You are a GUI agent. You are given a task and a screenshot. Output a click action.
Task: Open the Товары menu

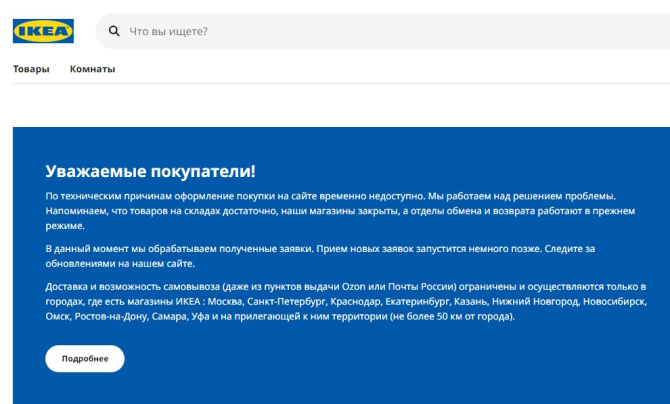coord(31,69)
